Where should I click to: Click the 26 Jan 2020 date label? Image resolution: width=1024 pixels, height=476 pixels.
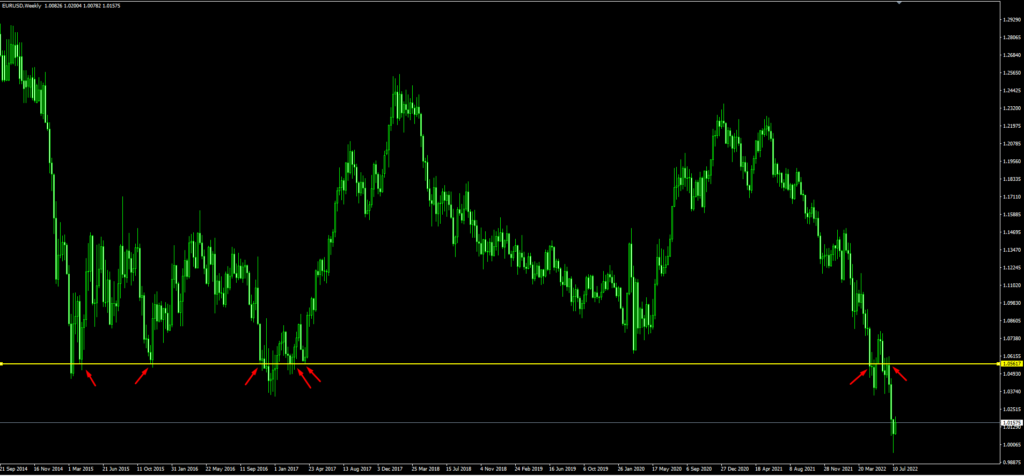click(633, 467)
